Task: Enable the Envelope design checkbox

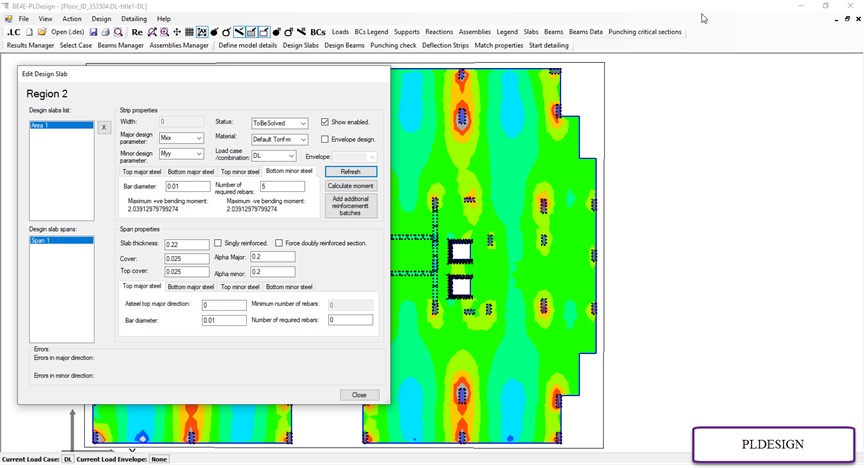Action: tap(325, 139)
